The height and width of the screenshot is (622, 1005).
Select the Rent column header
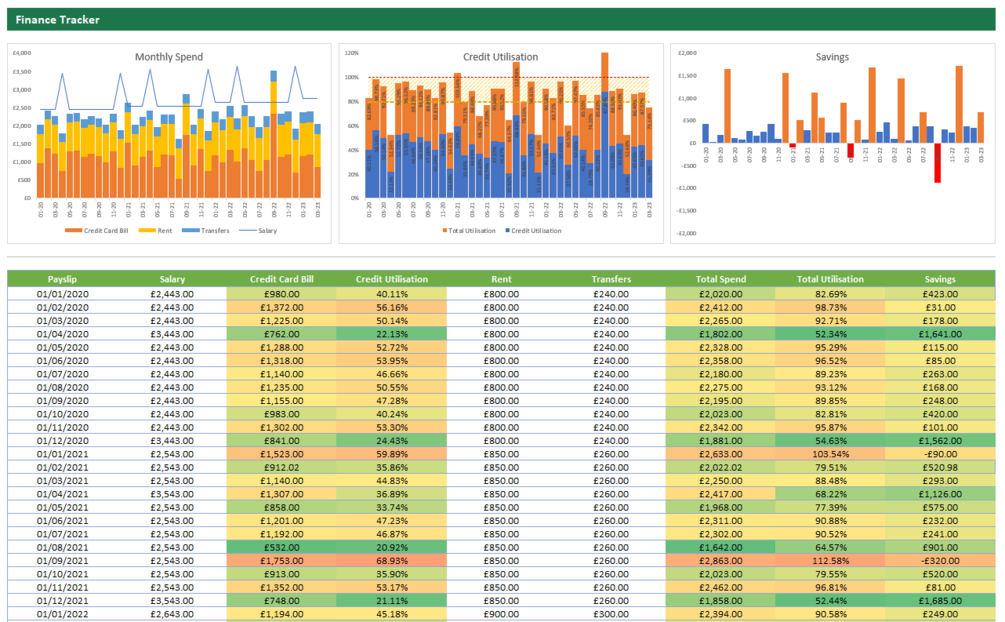coord(501,279)
